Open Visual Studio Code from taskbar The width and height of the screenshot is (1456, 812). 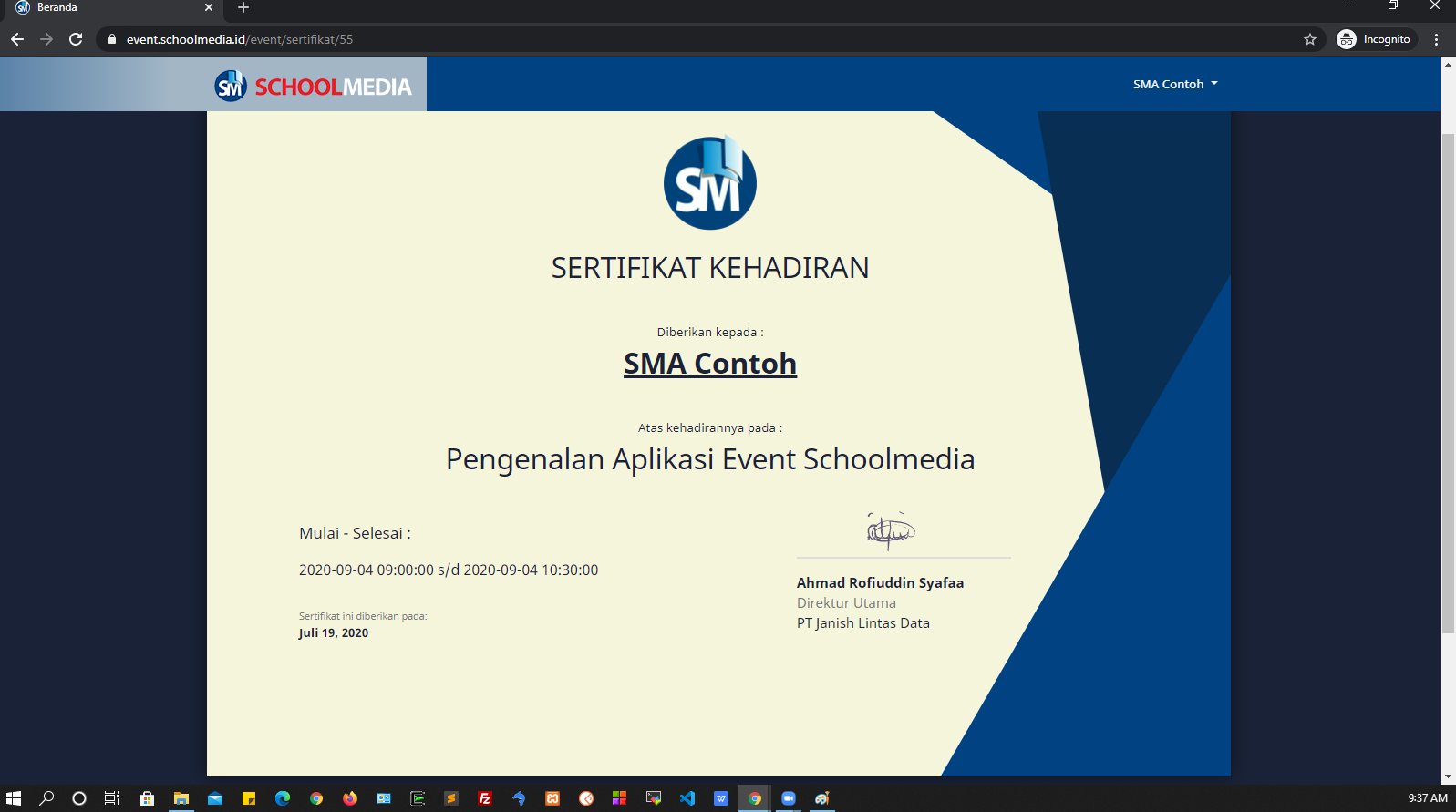point(687,798)
